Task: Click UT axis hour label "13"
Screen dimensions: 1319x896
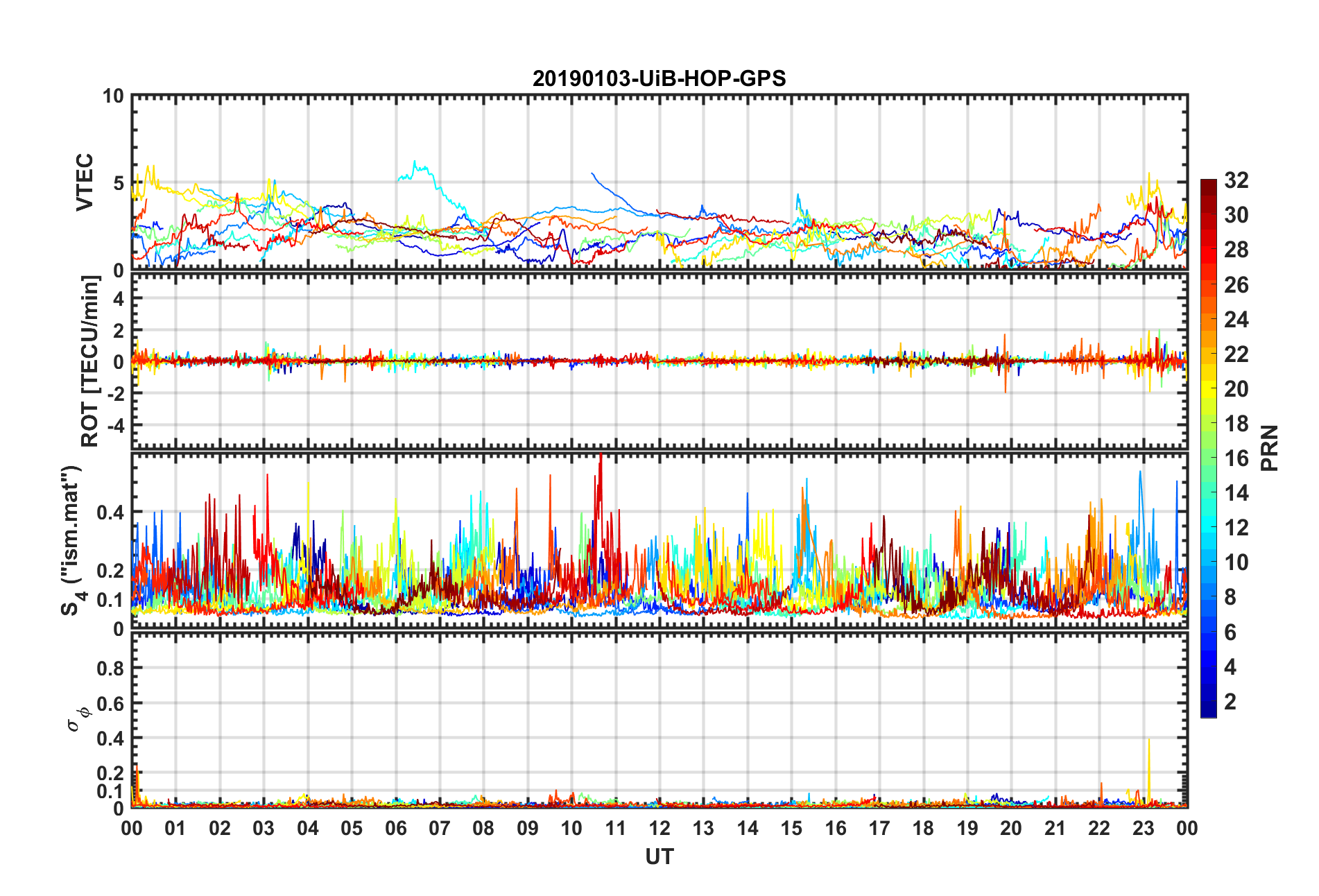Action: point(703,828)
